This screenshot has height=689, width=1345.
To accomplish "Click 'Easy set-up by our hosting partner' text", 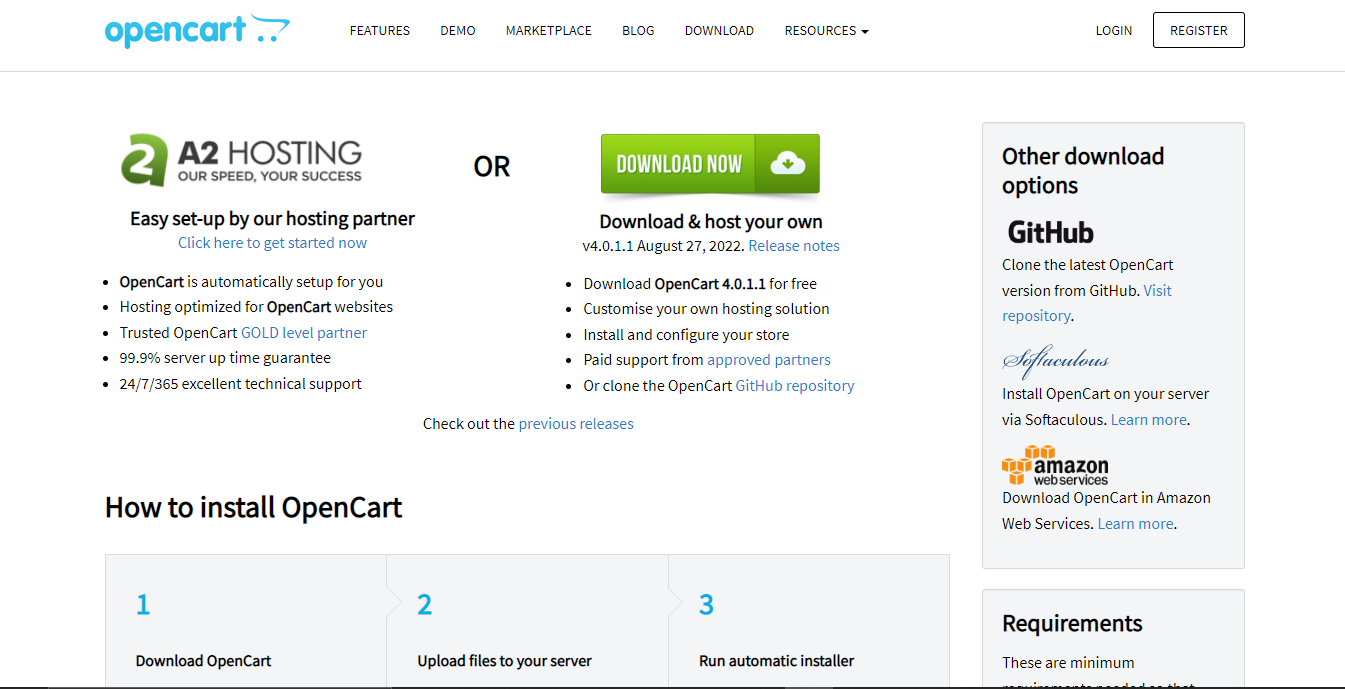I will (x=272, y=218).
